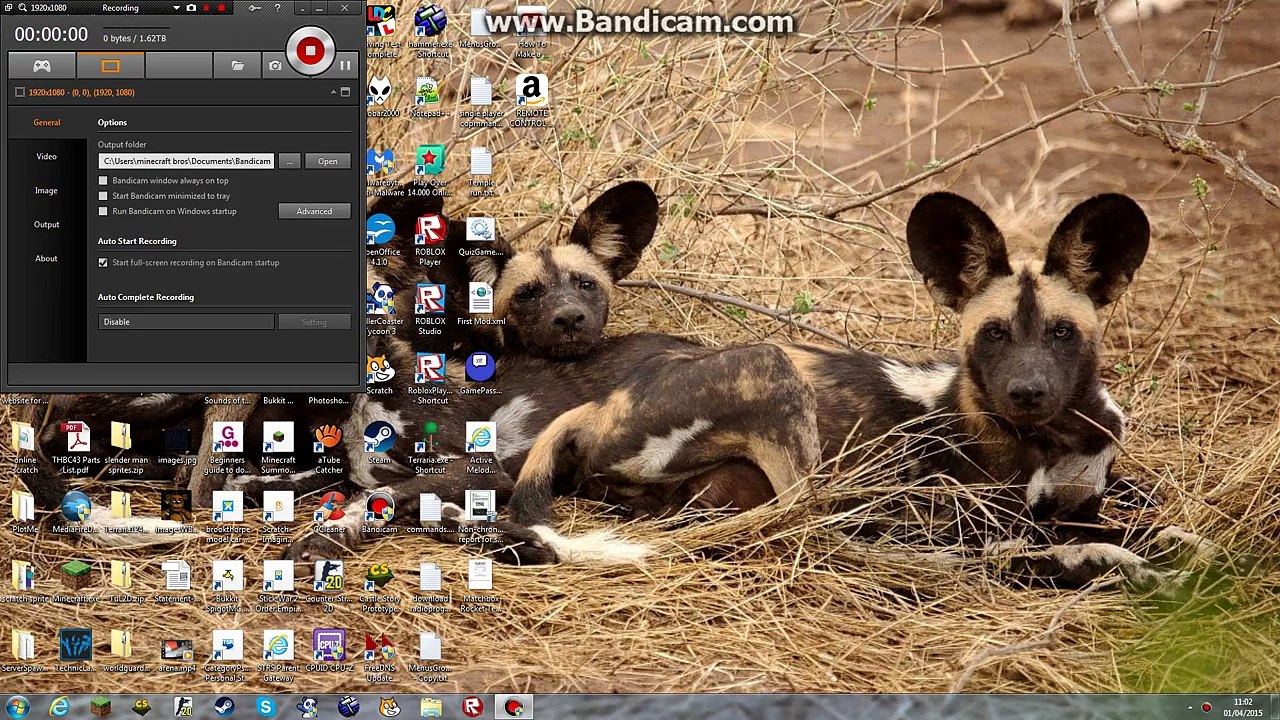
Task: Open ROBLOX Studio desktop shortcut
Action: pos(430,310)
